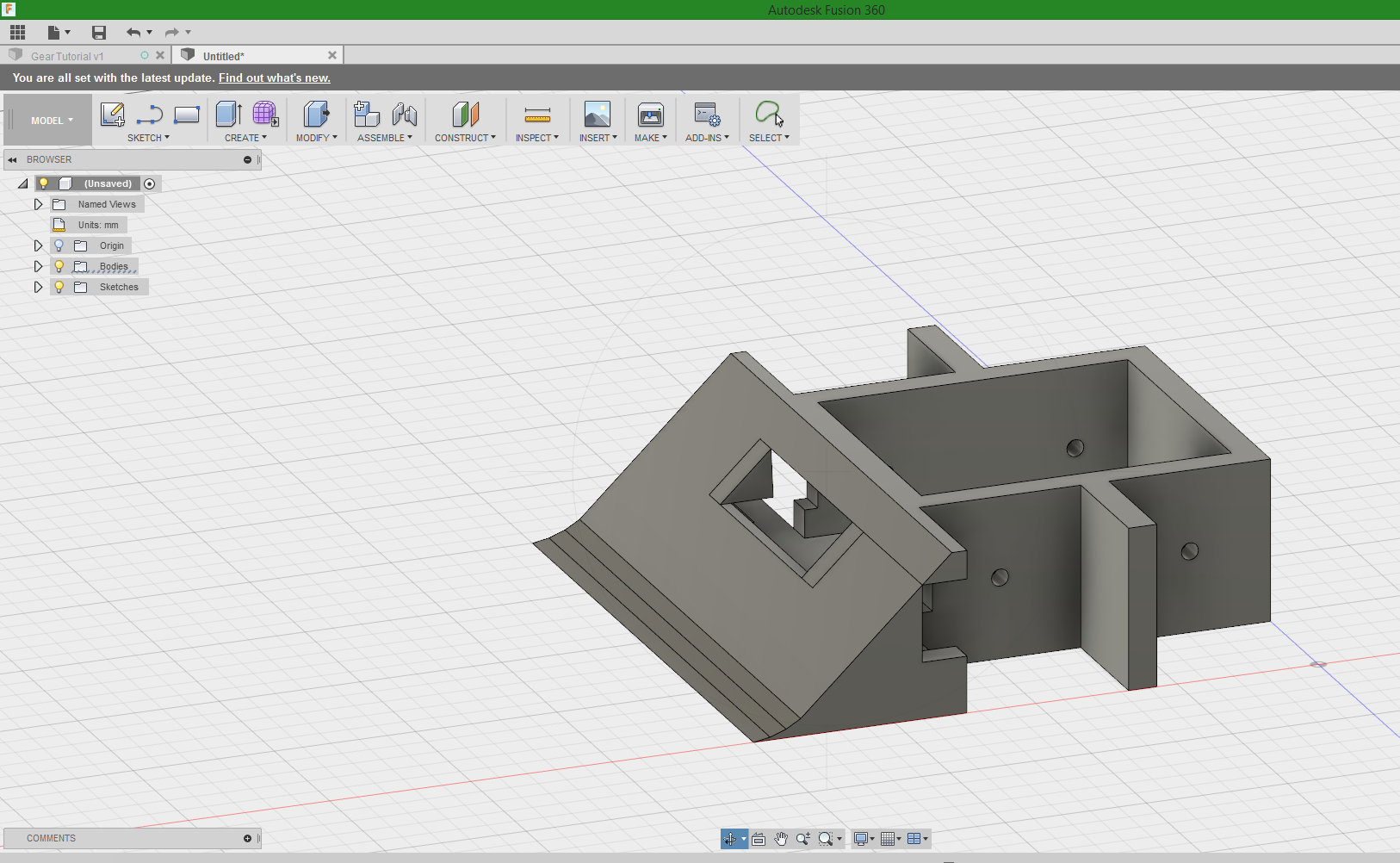Open the Press Pull modify tool
The width and height of the screenshot is (1400, 863).
pos(317,114)
